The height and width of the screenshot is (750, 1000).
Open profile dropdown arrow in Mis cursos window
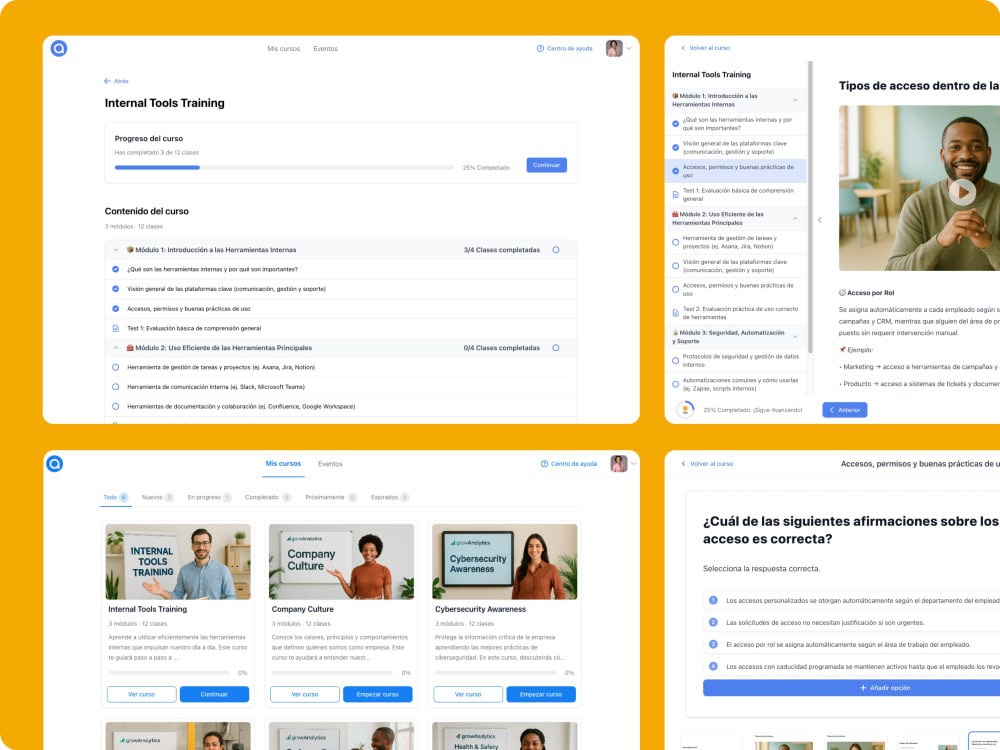[634, 464]
